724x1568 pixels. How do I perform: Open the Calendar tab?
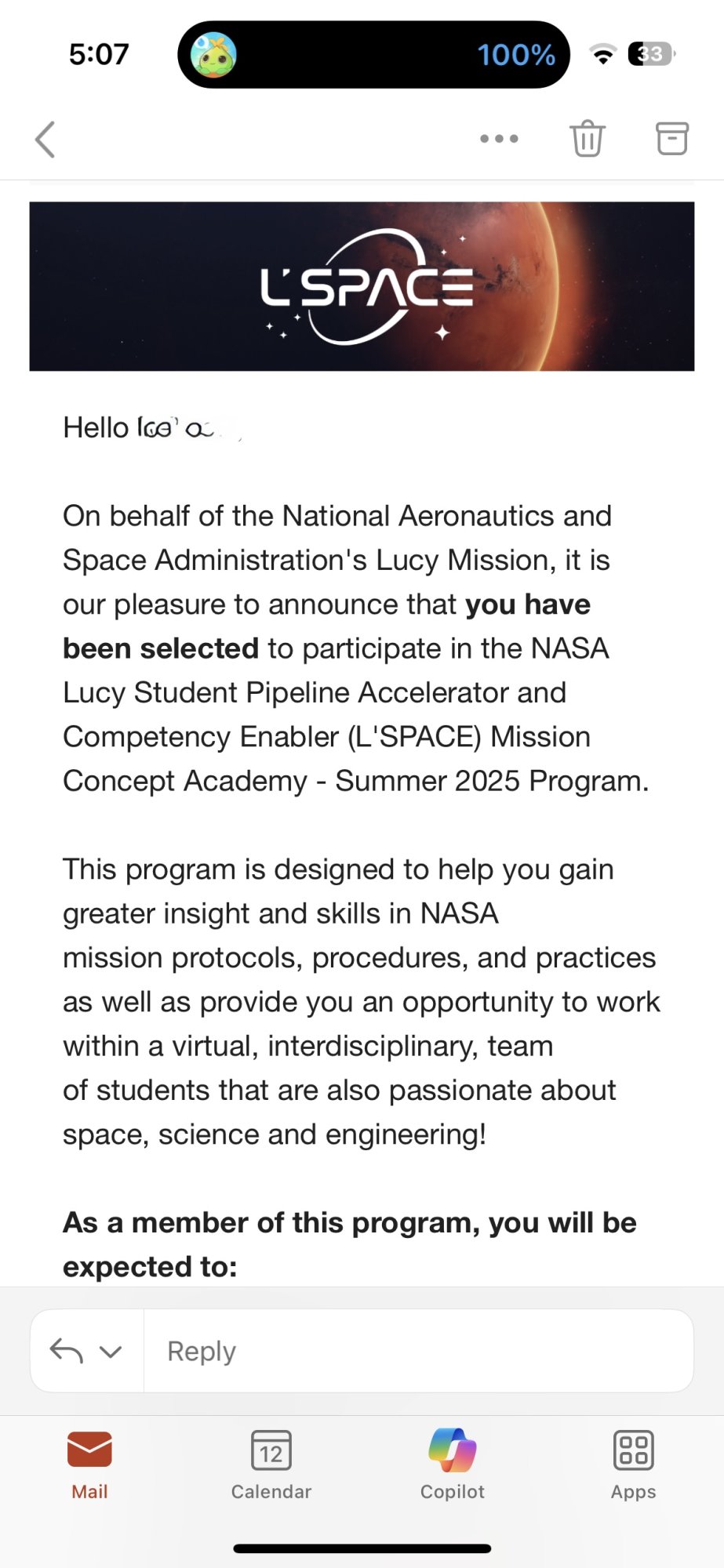coord(271,1463)
